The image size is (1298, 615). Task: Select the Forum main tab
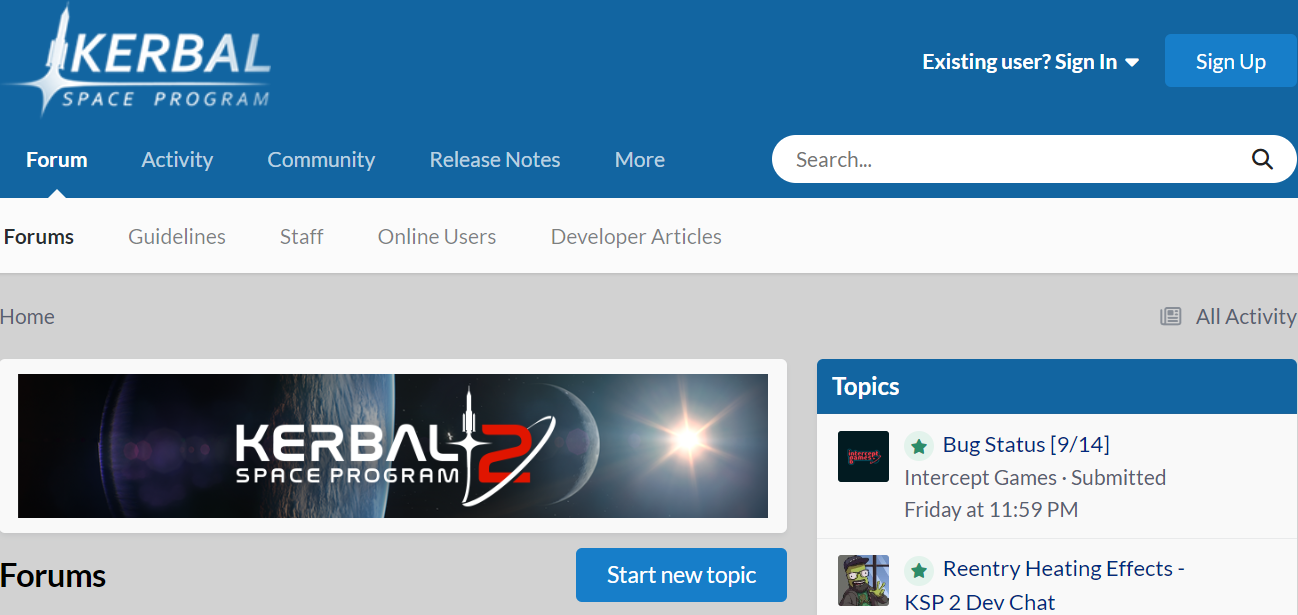(x=57, y=159)
